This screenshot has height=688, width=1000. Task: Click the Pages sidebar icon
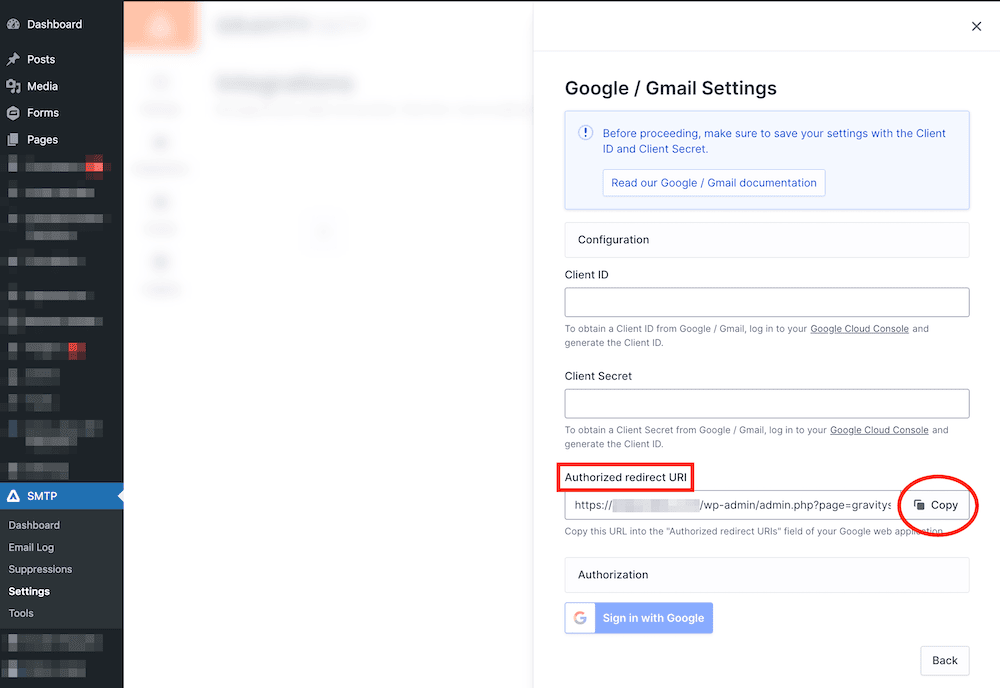click(x=13, y=140)
